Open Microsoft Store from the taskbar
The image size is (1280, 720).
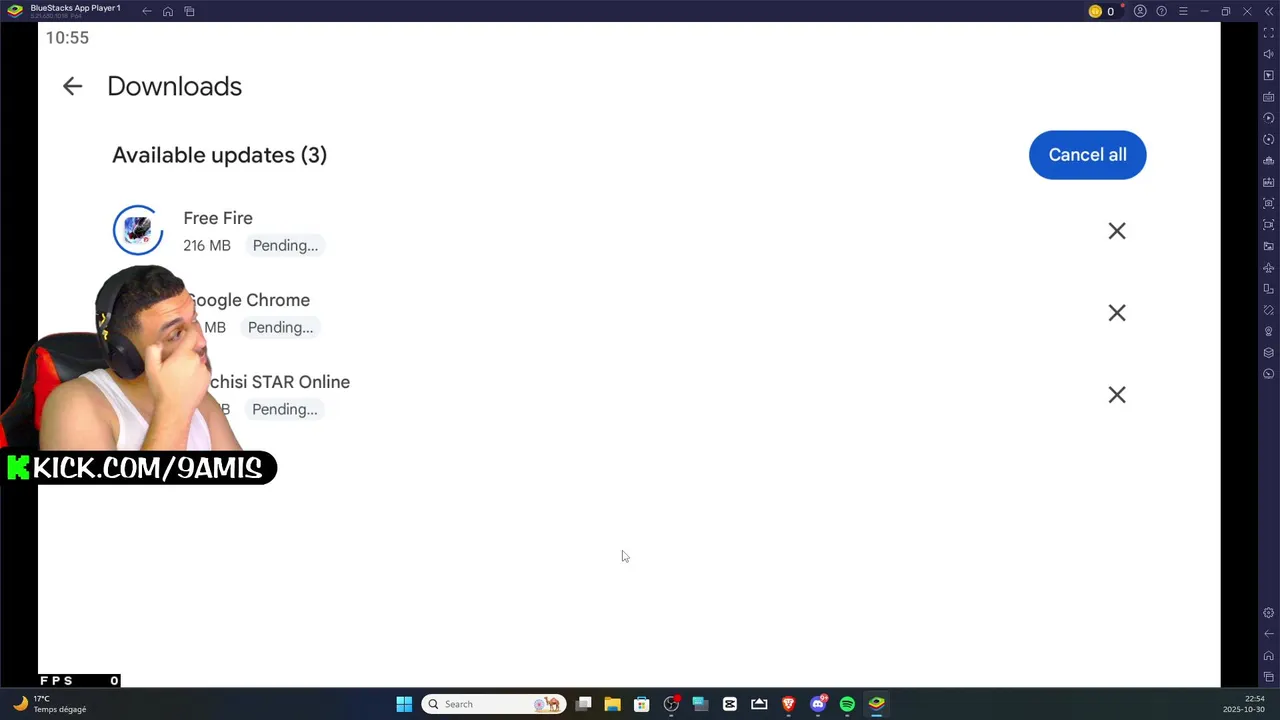pos(642,704)
